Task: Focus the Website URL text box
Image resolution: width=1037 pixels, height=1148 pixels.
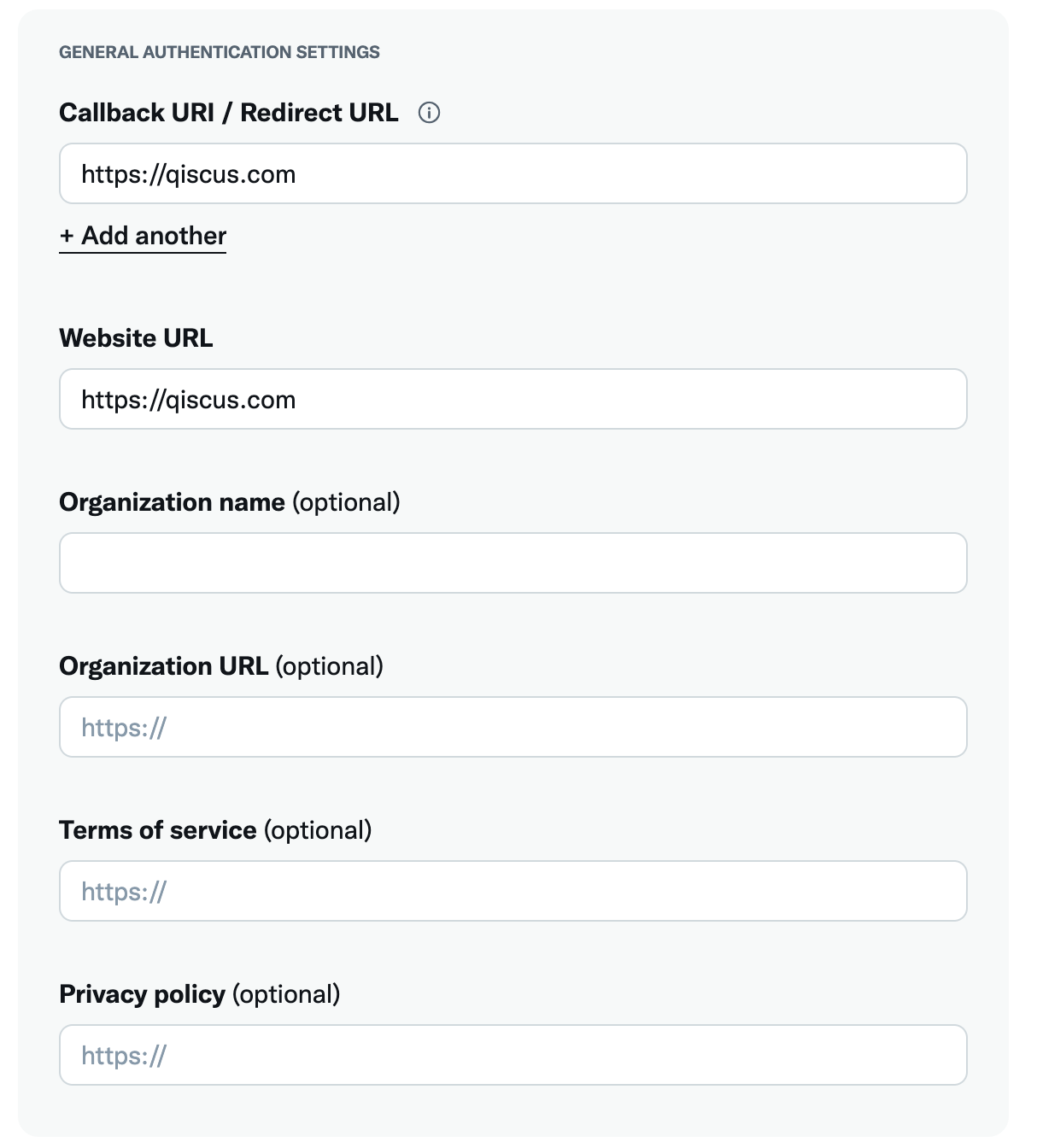Action: point(513,400)
